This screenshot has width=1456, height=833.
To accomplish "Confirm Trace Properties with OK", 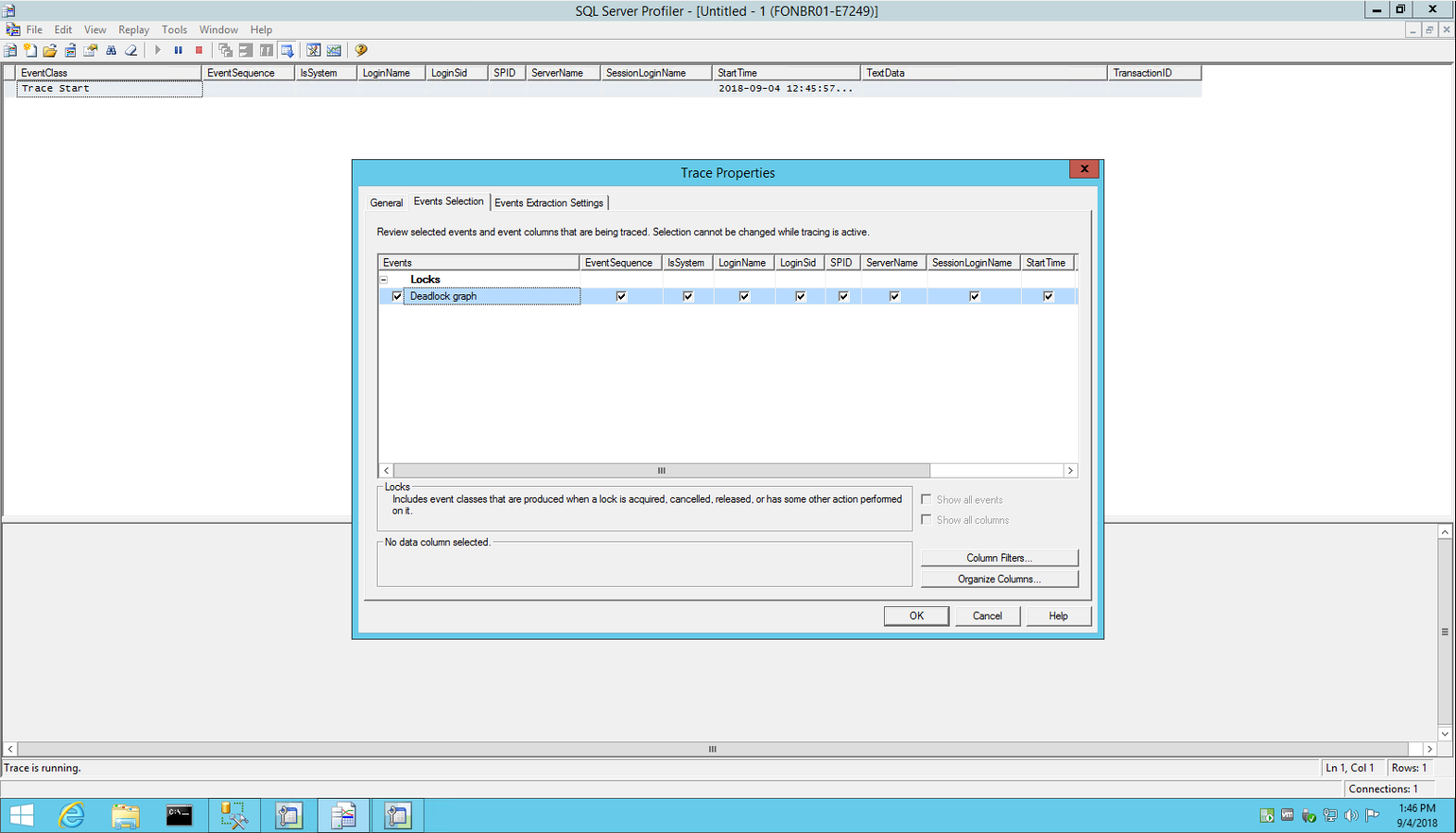I will click(x=916, y=616).
